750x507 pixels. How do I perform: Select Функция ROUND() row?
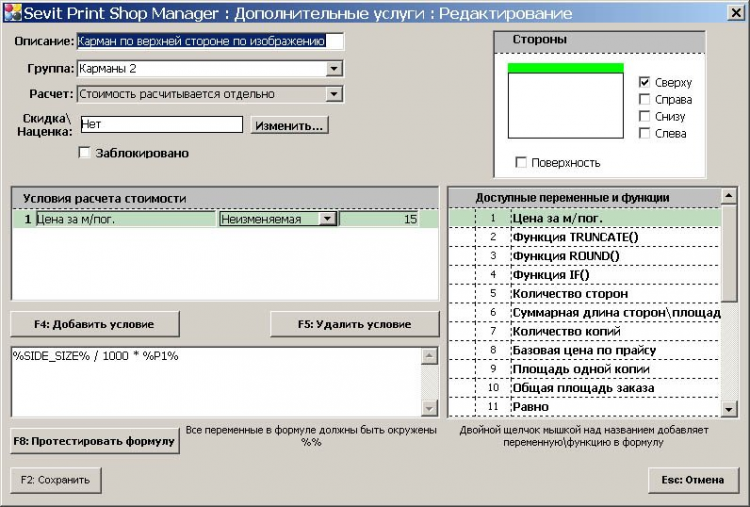[x=585, y=256]
